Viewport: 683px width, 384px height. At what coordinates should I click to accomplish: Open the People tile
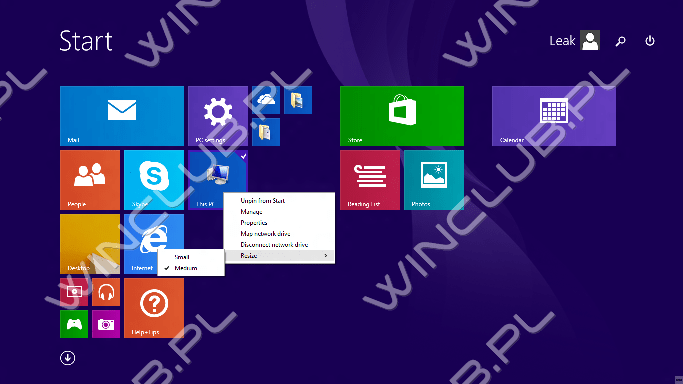90,180
